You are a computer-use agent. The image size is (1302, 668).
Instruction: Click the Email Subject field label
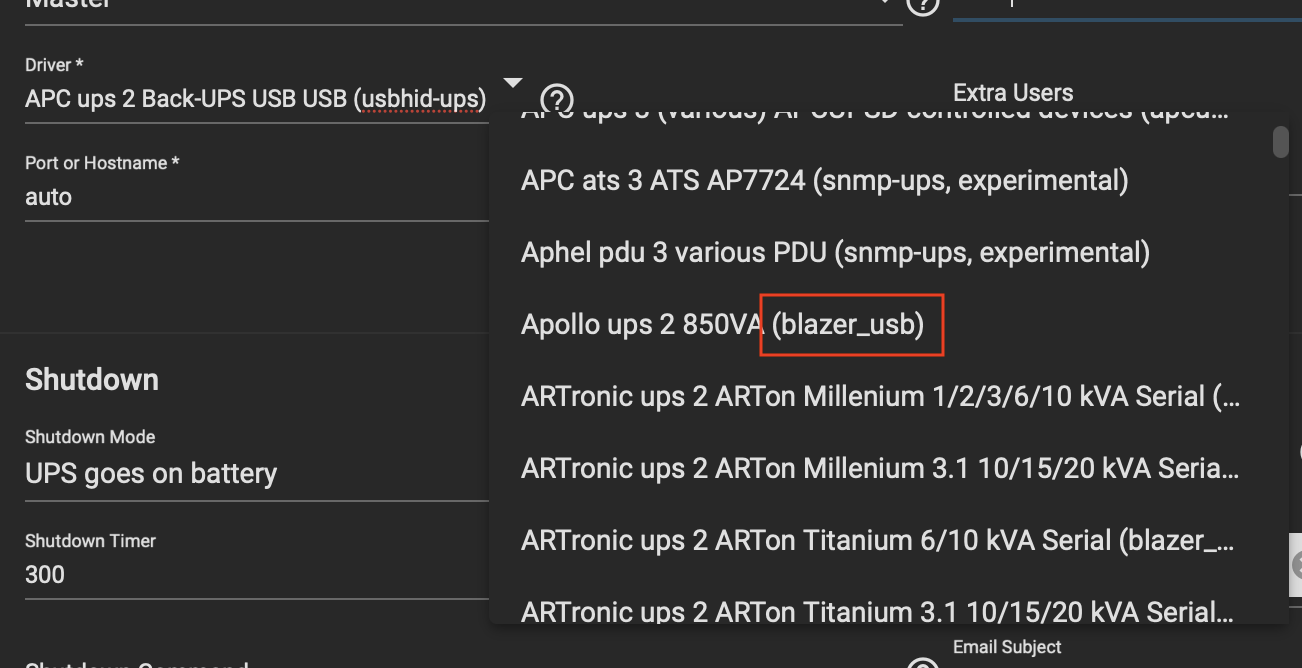coord(1007,647)
